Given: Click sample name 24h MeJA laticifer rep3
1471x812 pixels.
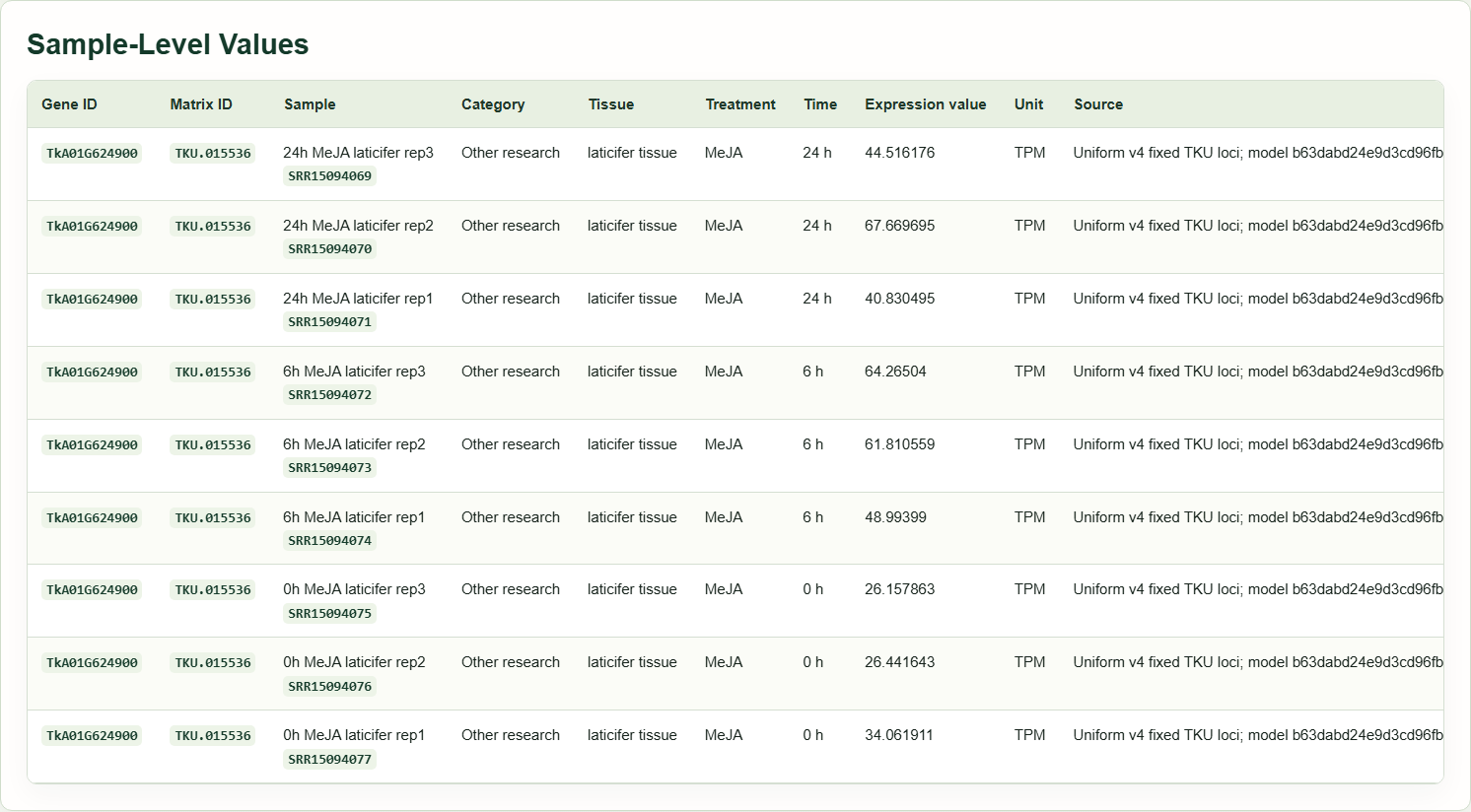Looking at the screenshot, I should pyautogui.click(x=358, y=153).
